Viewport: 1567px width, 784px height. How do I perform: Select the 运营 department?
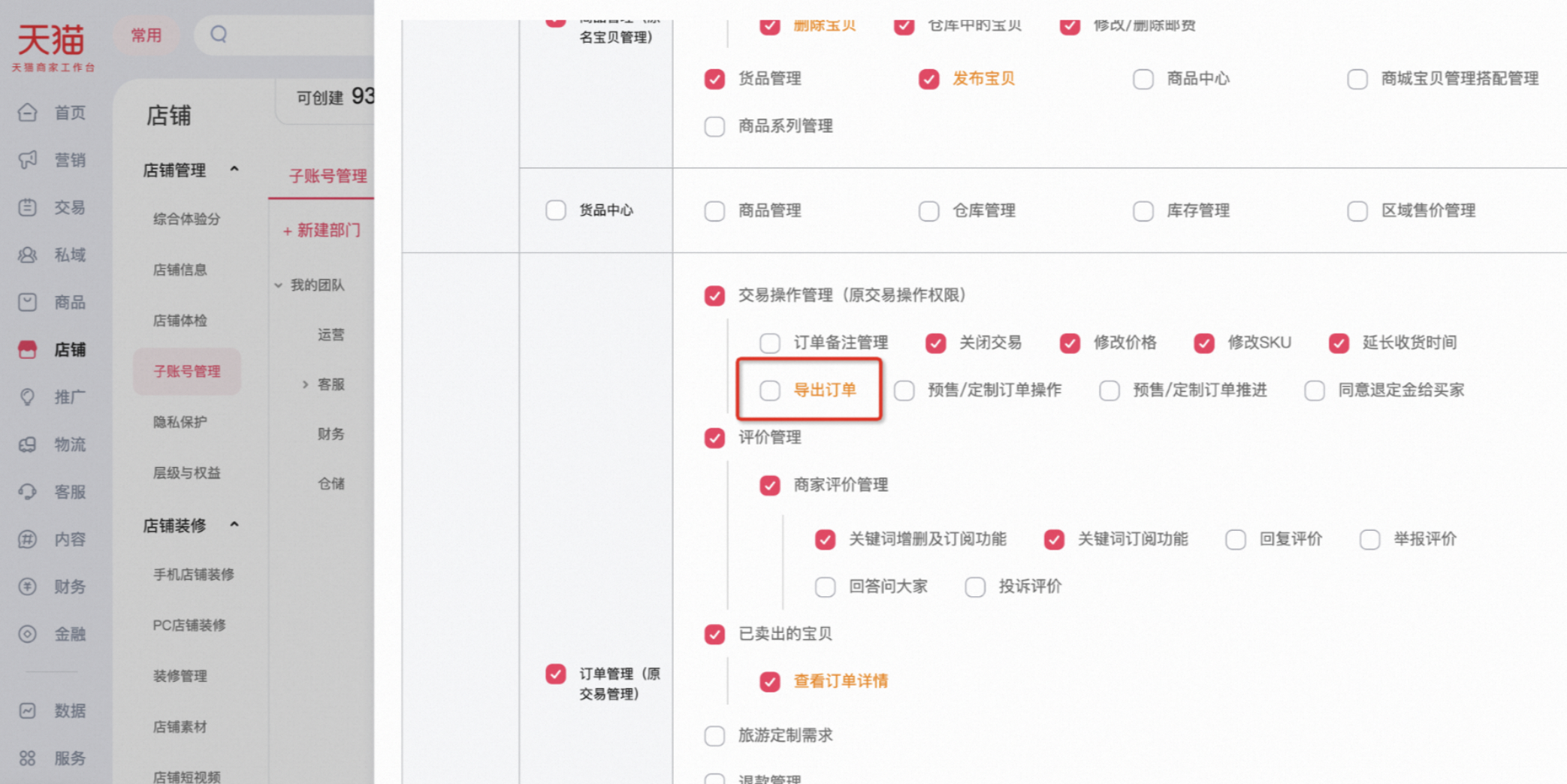pyautogui.click(x=331, y=335)
